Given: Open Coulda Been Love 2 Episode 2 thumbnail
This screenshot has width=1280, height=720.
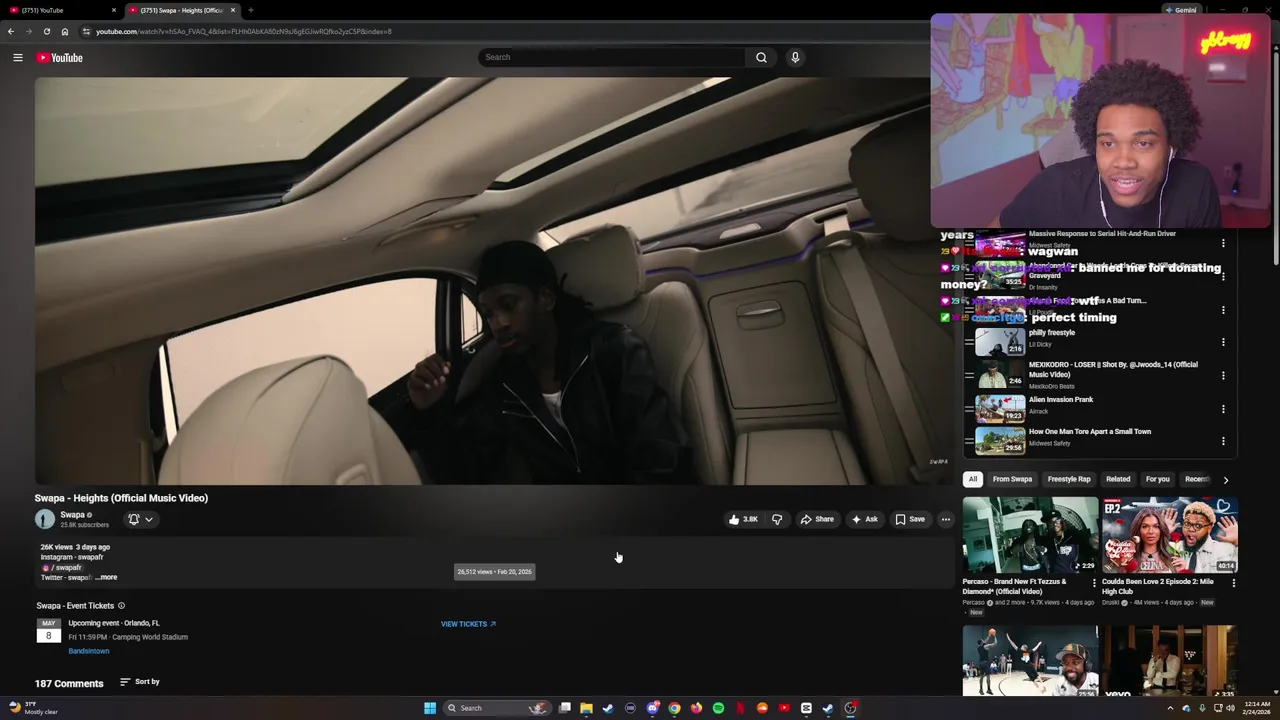Looking at the screenshot, I should click(1170, 535).
